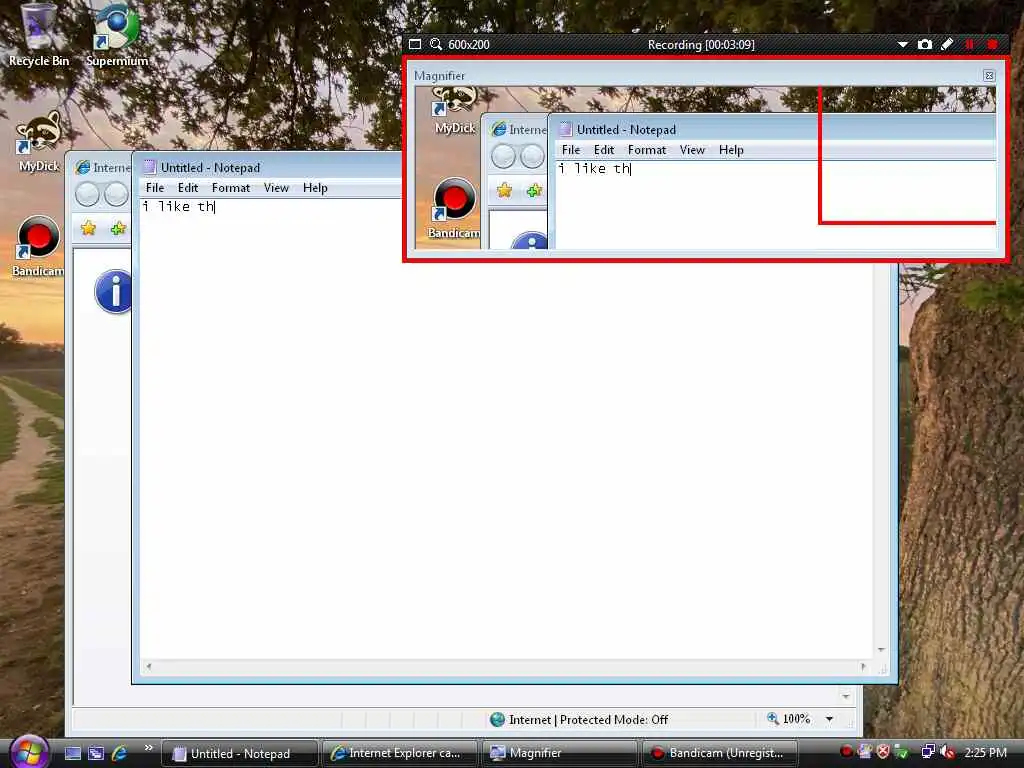Open the File menu in Notepad window
This screenshot has width=1024, height=768.
pos(155,188)
